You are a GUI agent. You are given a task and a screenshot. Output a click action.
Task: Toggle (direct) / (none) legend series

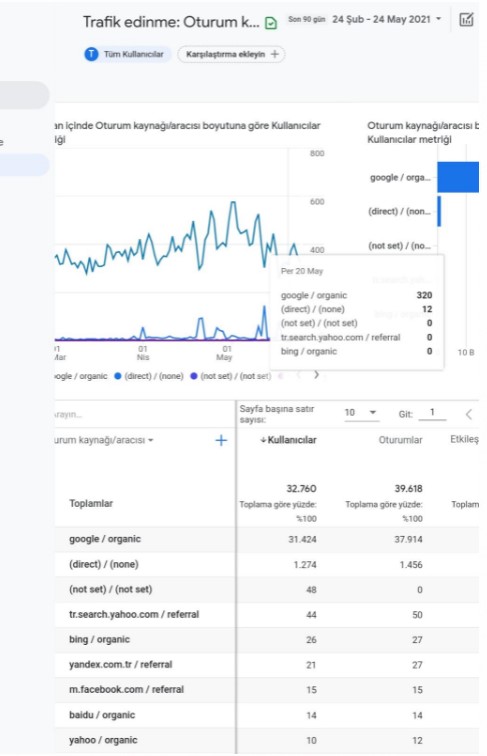point(149,376)
